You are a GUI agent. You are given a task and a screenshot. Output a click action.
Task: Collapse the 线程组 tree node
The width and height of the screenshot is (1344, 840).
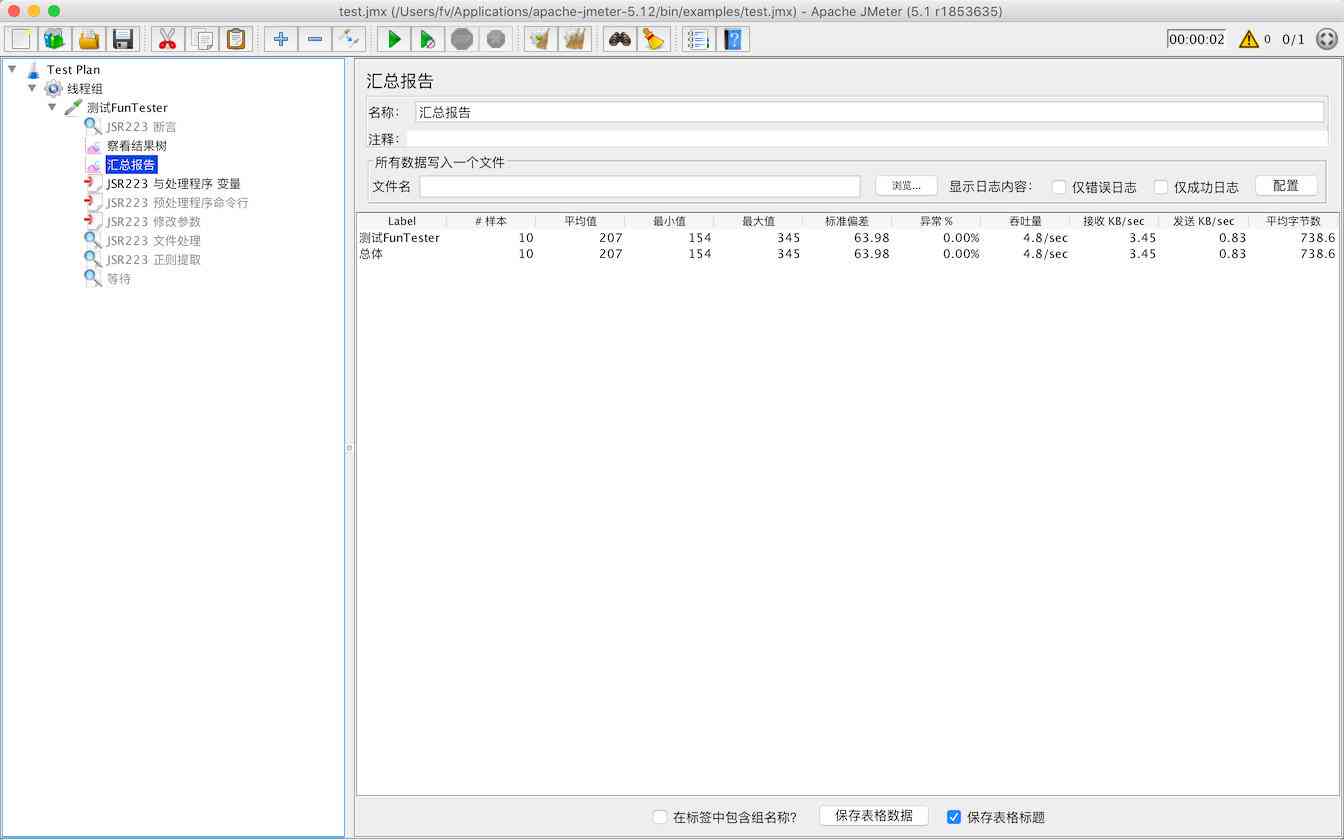[x=32, y=88]
